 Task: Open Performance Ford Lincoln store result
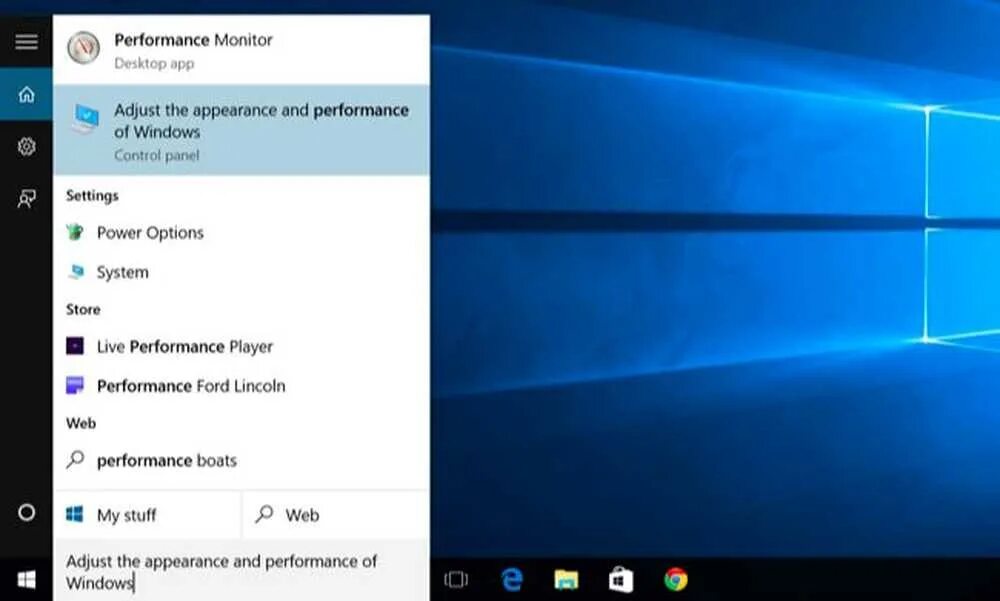(241, 386)
